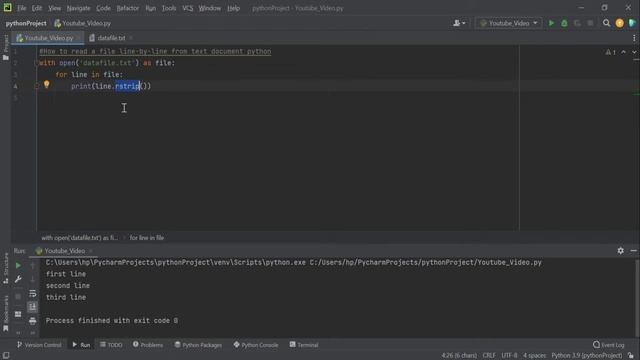Viewport: 640px width, 360px height.
Task: Click the orange IDE updates icon
Action: point(620,23)
